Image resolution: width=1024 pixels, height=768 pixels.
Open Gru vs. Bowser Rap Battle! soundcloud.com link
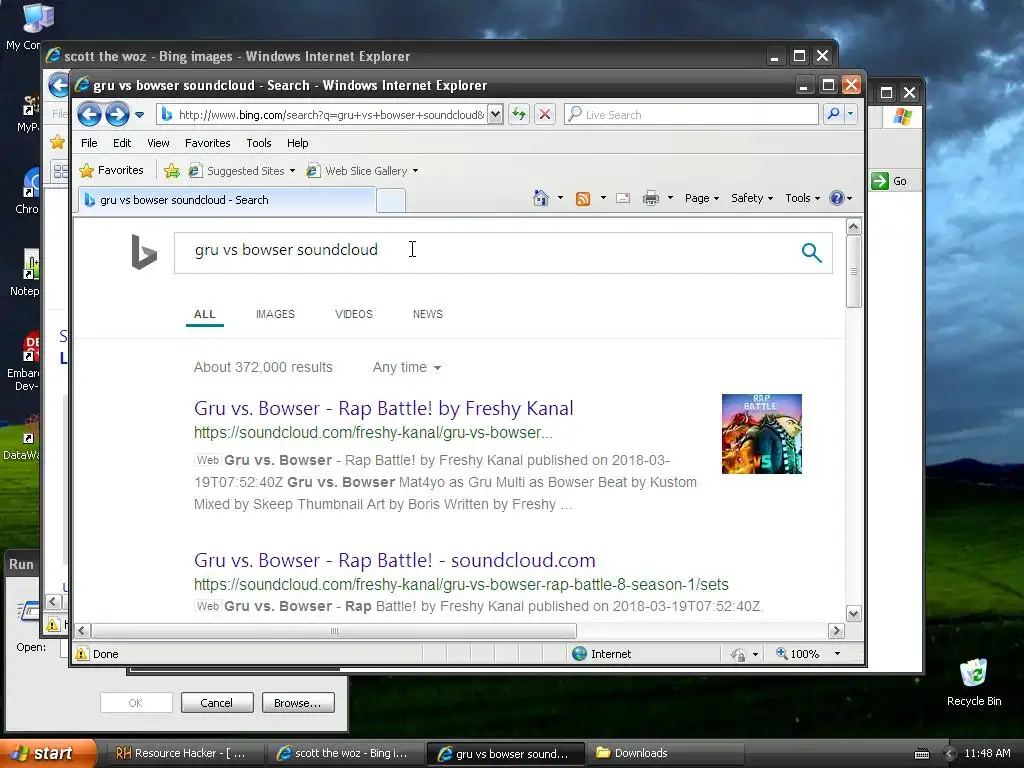tap(394, 560)
